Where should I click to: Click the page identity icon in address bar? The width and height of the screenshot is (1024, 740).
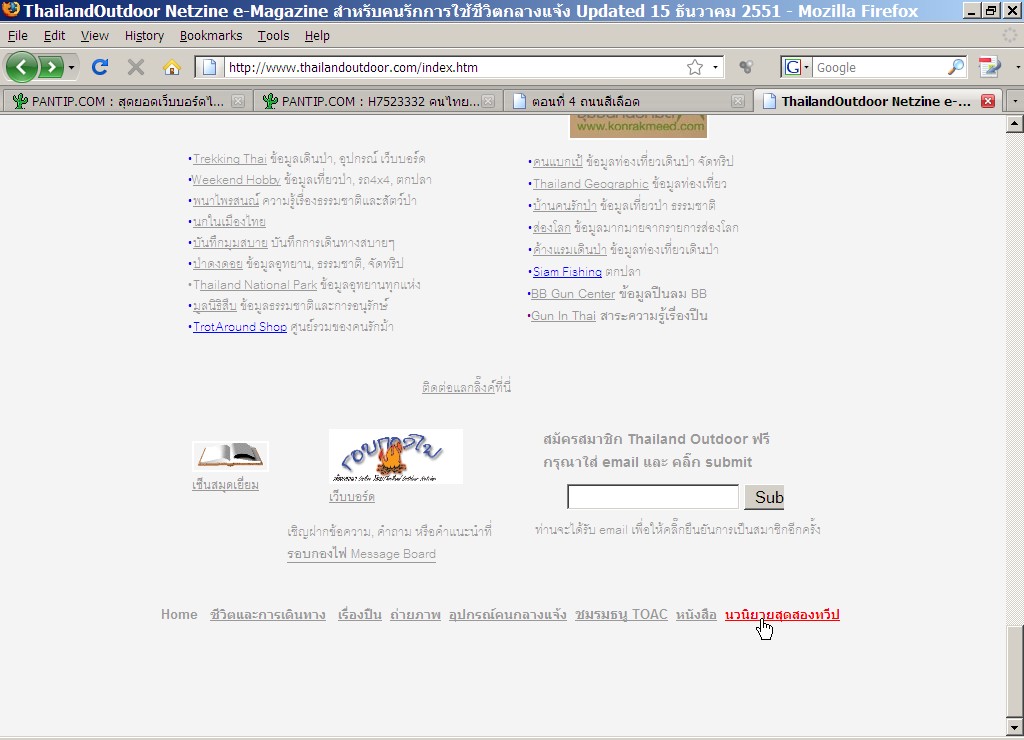(209, 67)
